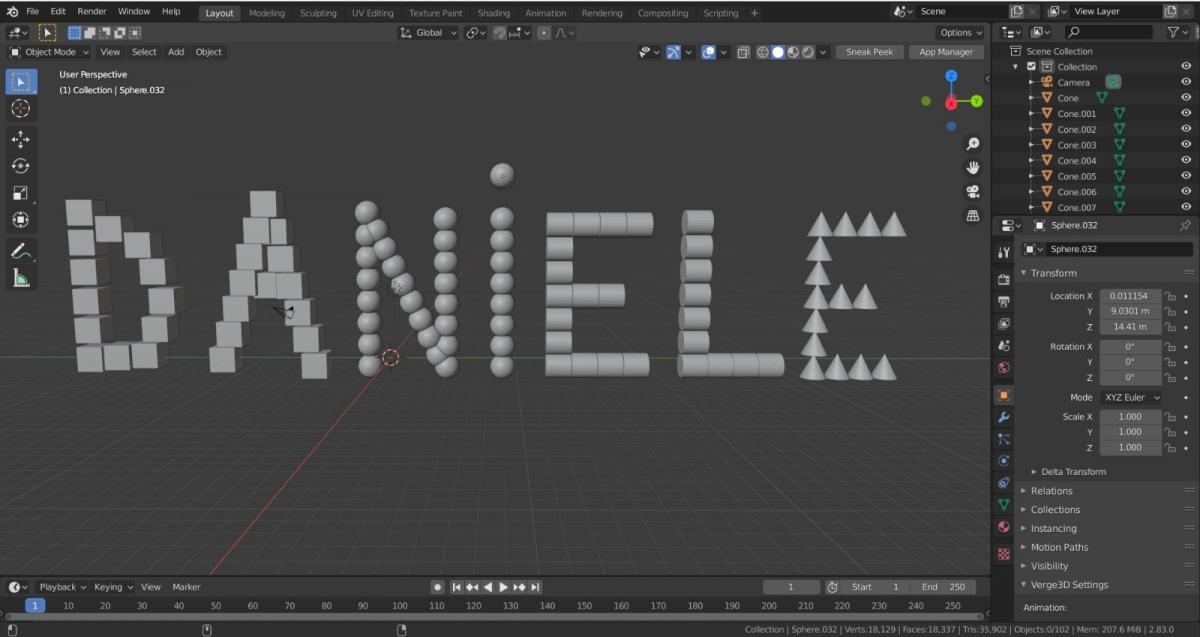Switch to the Sculpting workspace tab
1200x637 pixels.
click(x=319, y=13)
